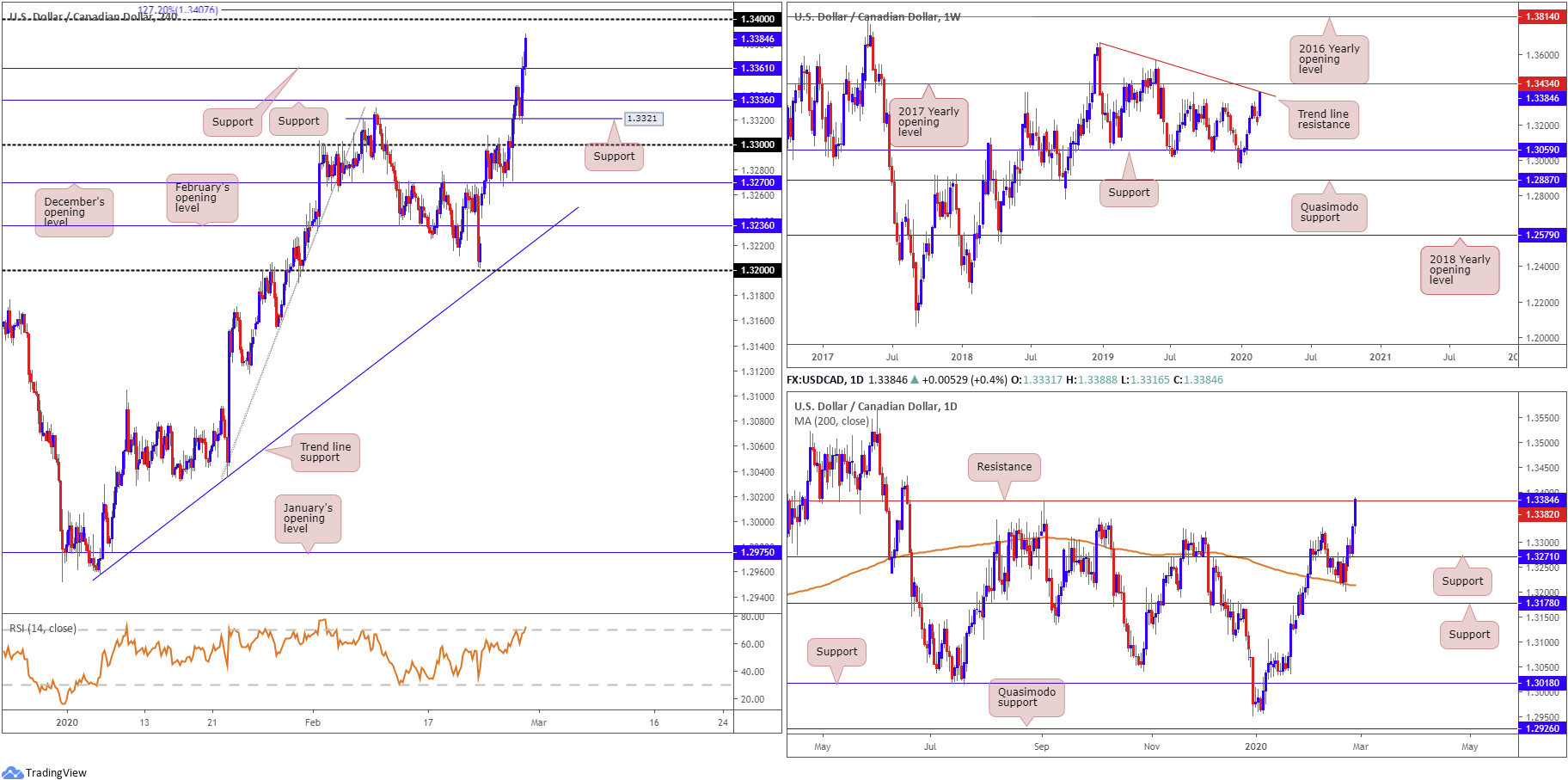This screenshot has height=780, width=1568.
Task: Click January's opening level callout
Action: pos(308,519)
